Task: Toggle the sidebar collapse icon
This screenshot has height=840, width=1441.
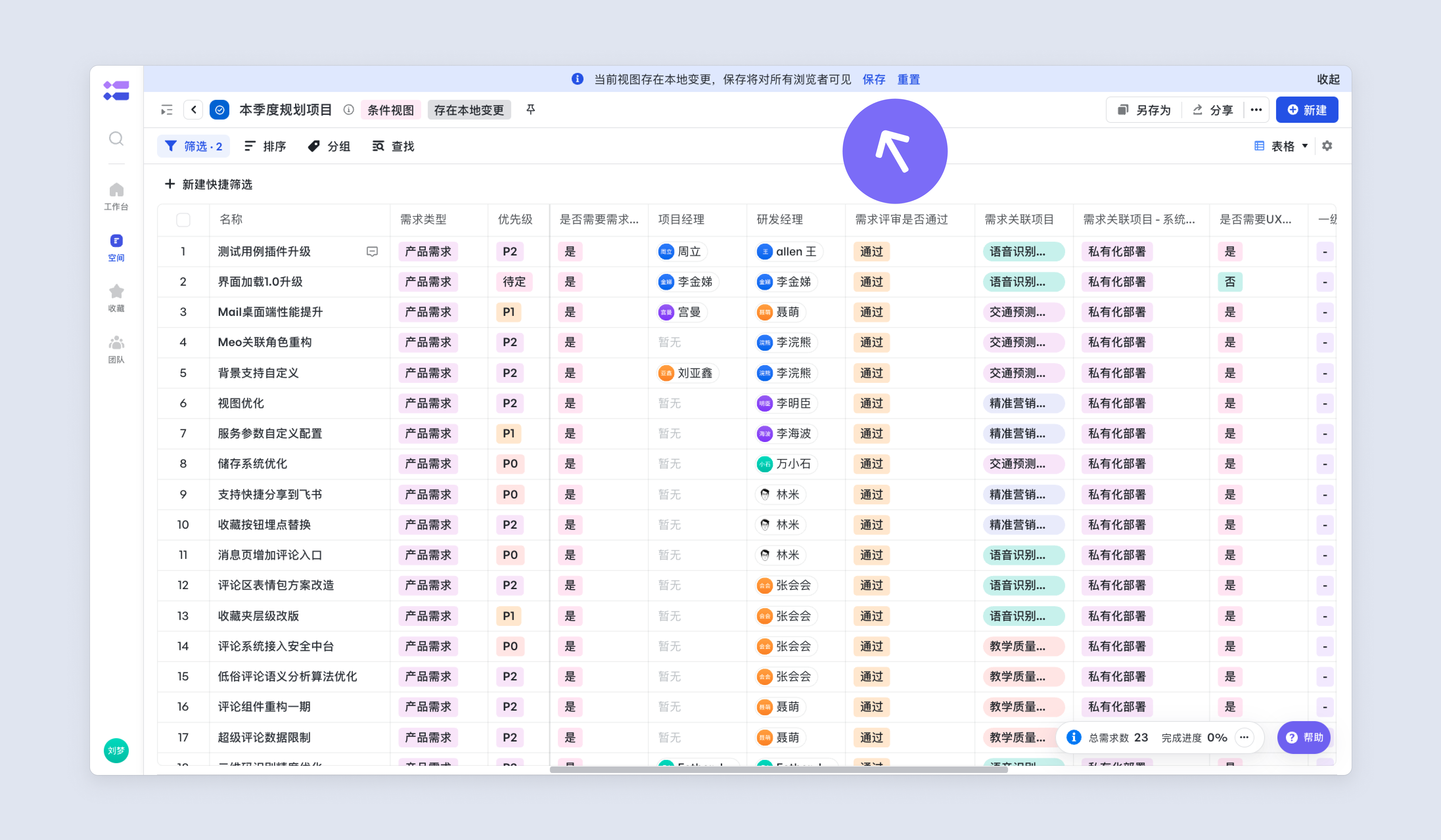Action: 167,110
